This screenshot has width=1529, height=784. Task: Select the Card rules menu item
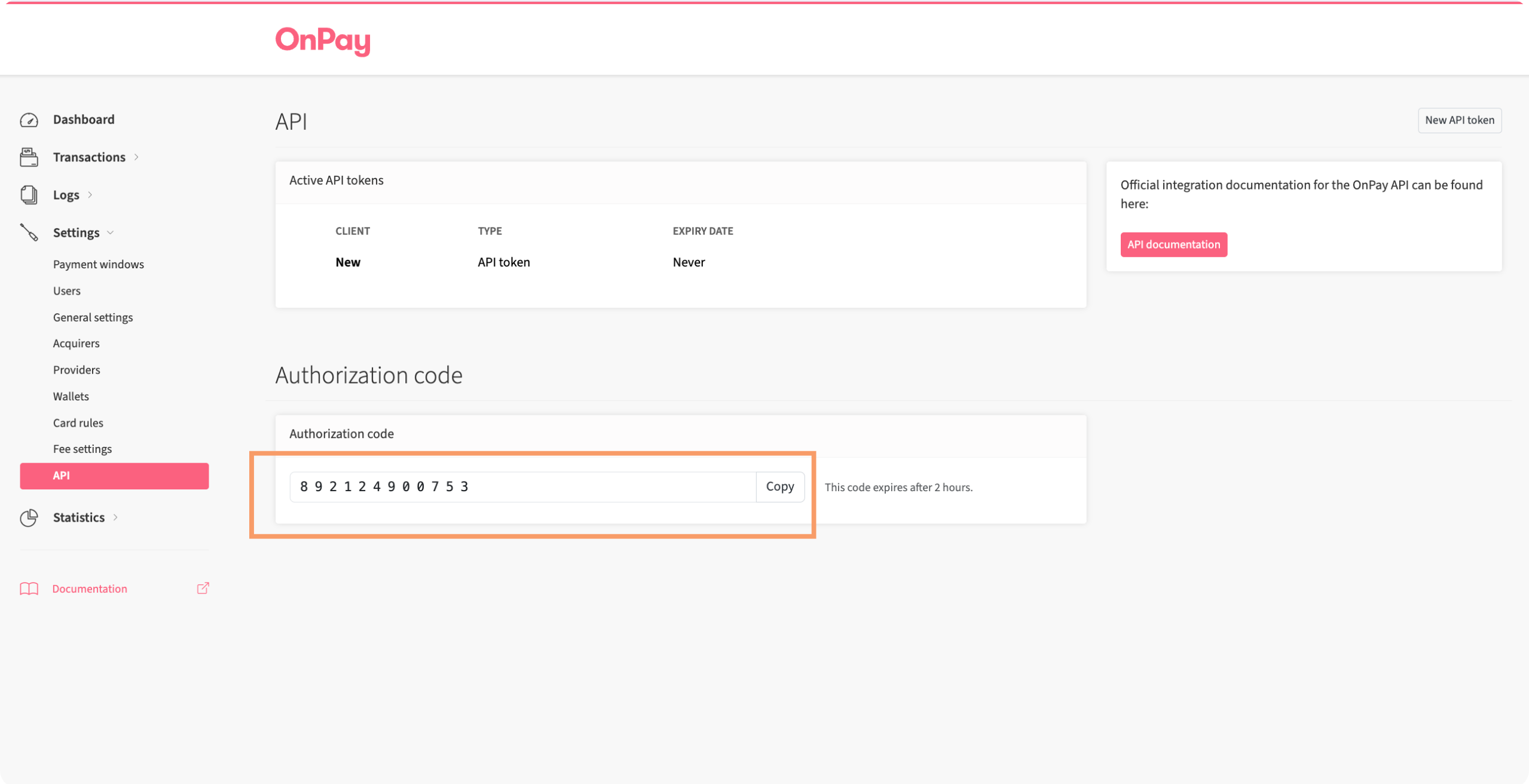coord(78,422)
